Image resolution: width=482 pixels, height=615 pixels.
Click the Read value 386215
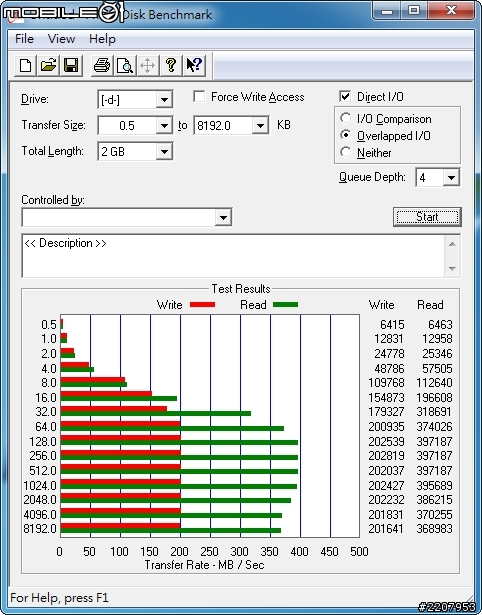tap(435, 500)
